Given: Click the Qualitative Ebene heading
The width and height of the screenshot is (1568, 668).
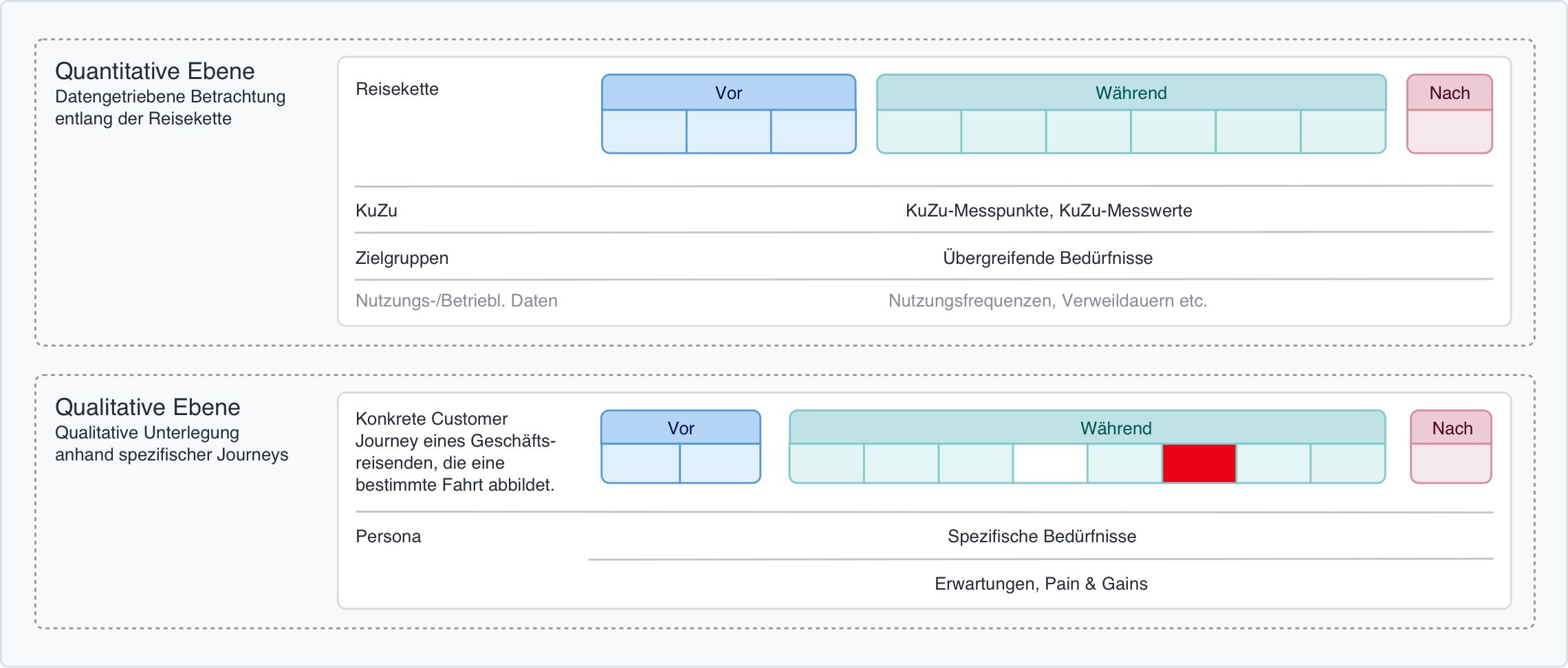Looking at the screenshot, I should pos(147,408).
